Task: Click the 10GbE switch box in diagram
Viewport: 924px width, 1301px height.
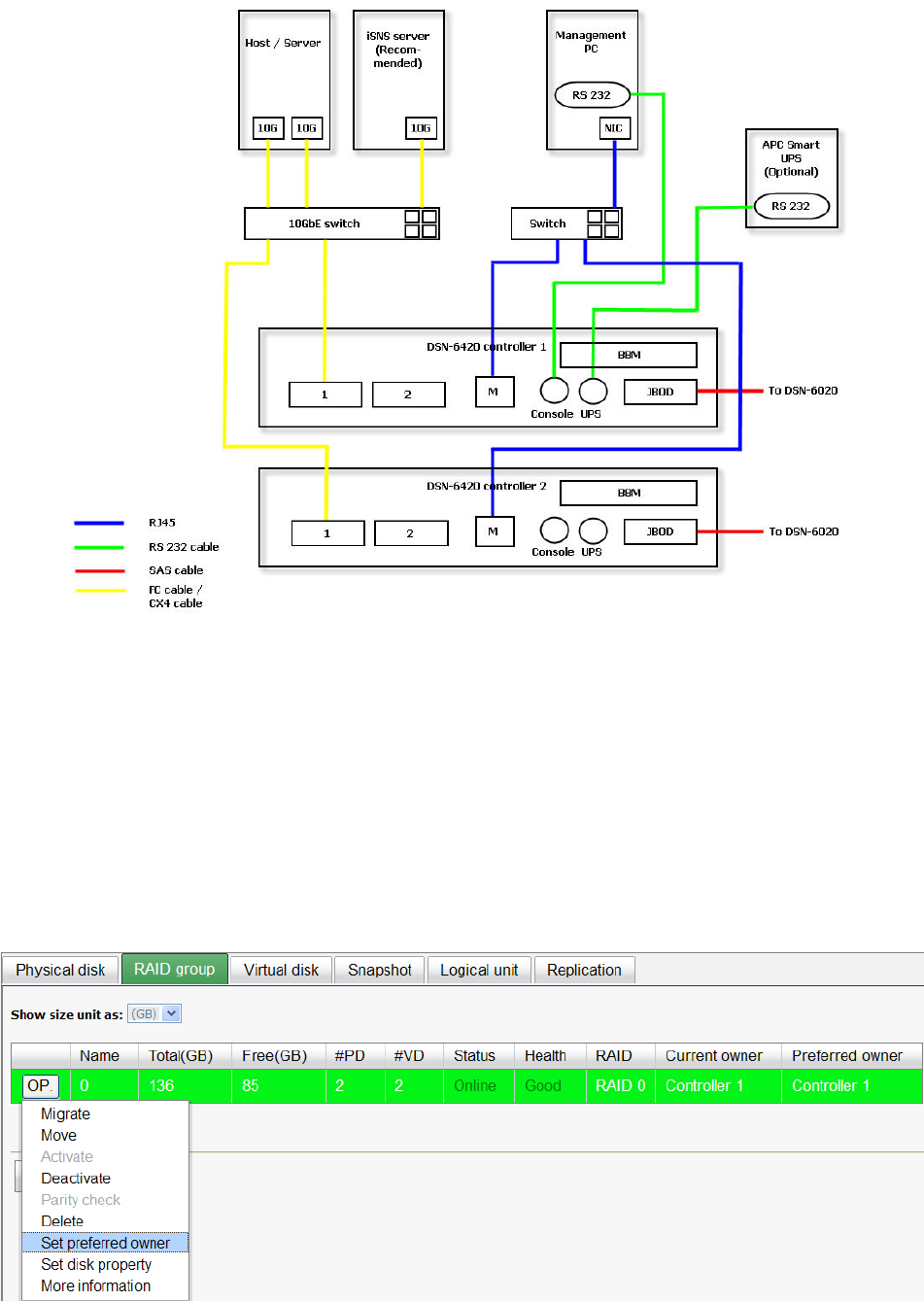Action: (x=342, y=223)
